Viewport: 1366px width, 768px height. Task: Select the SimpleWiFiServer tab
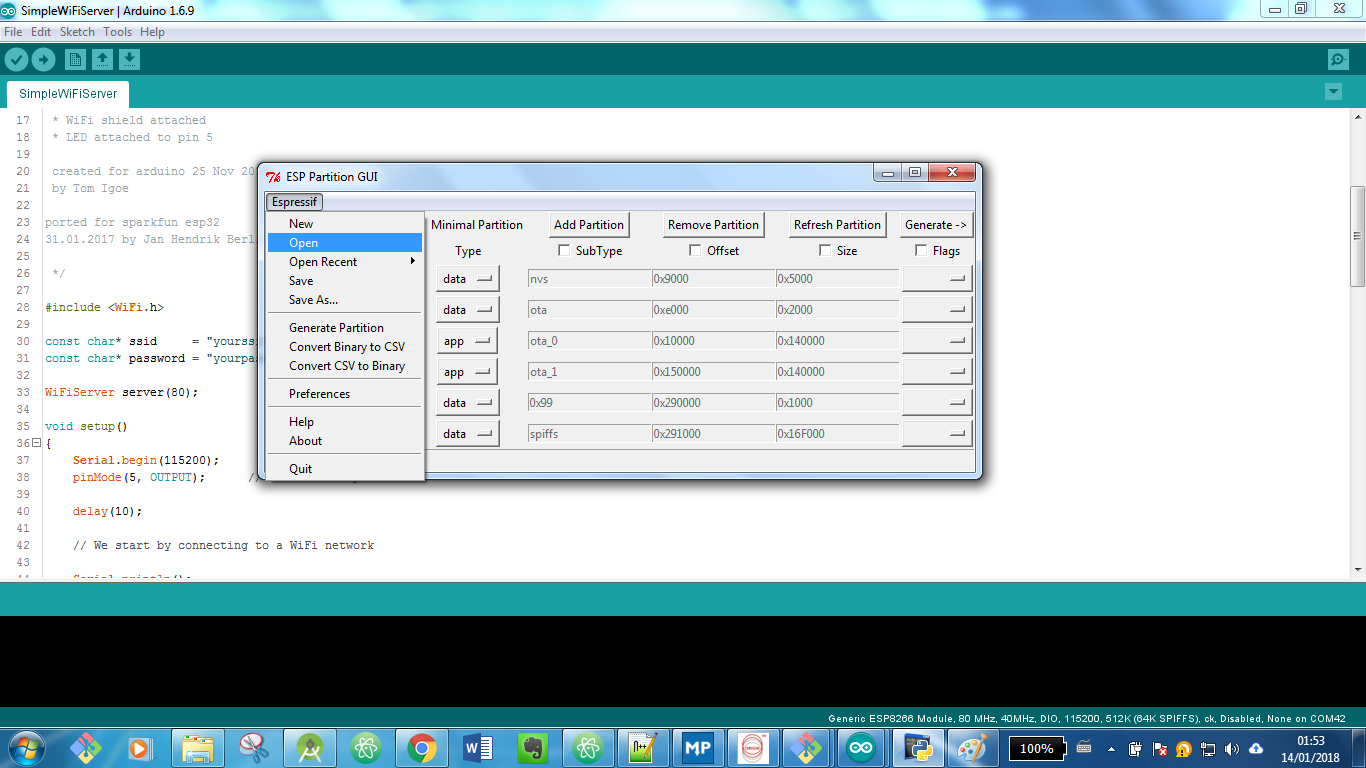pyautogui.click(x=68, y=94)
